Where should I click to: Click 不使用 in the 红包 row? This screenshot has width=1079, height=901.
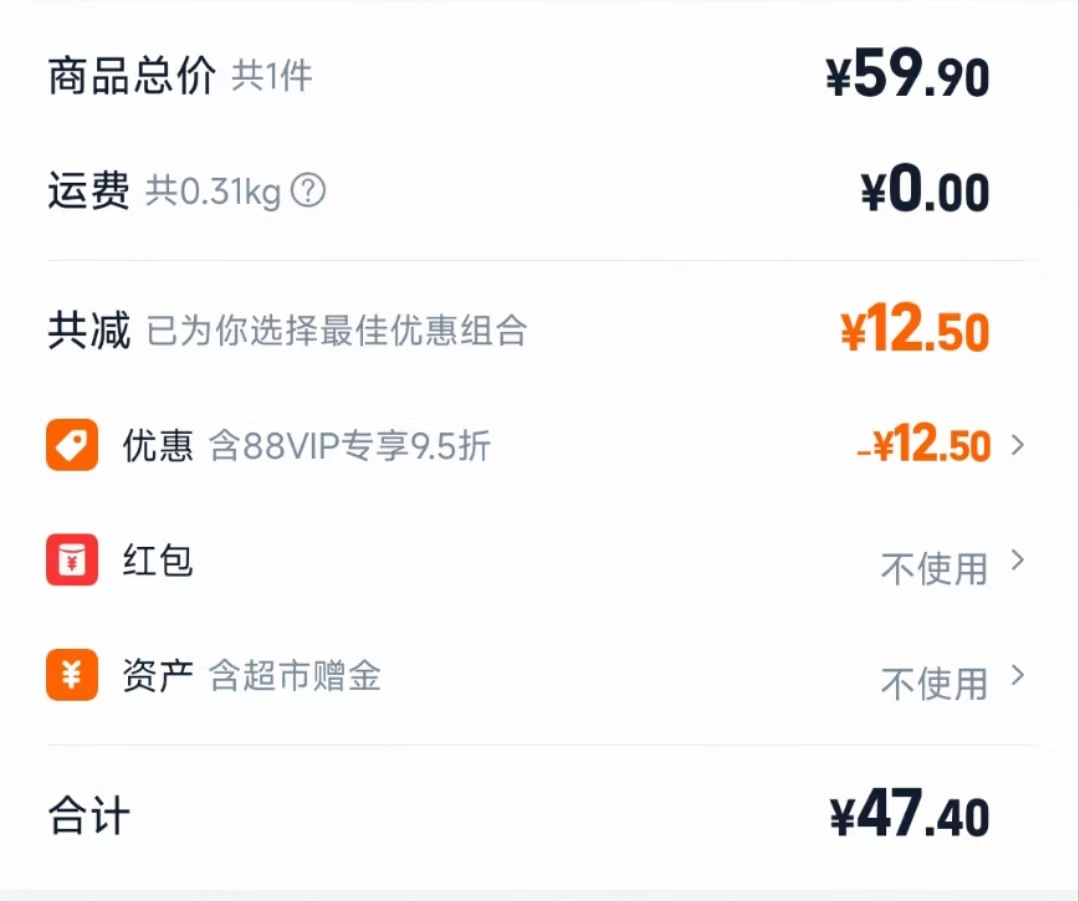click(934, 569)
